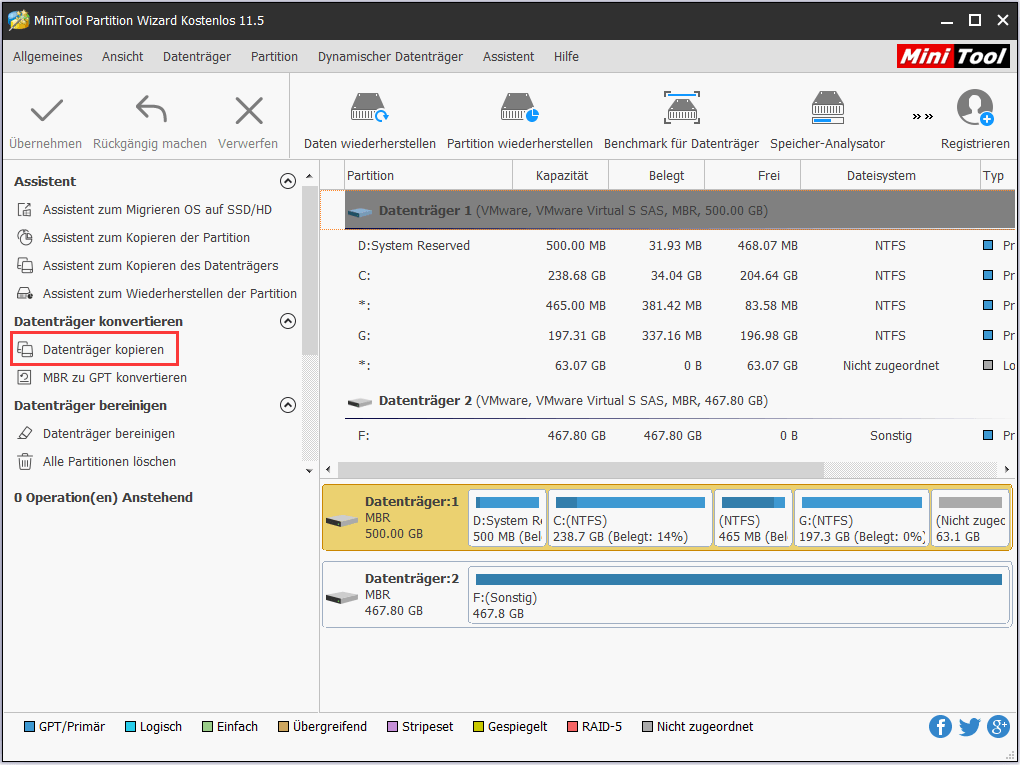The height and width of the screenshot is (765, 1020).
Task: Open the Google Plus icon
Action: [998, 727]
